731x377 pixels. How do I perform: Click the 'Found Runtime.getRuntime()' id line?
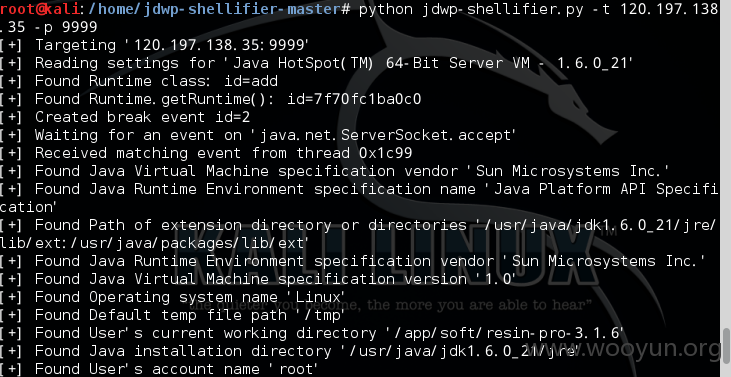[211, 99]
